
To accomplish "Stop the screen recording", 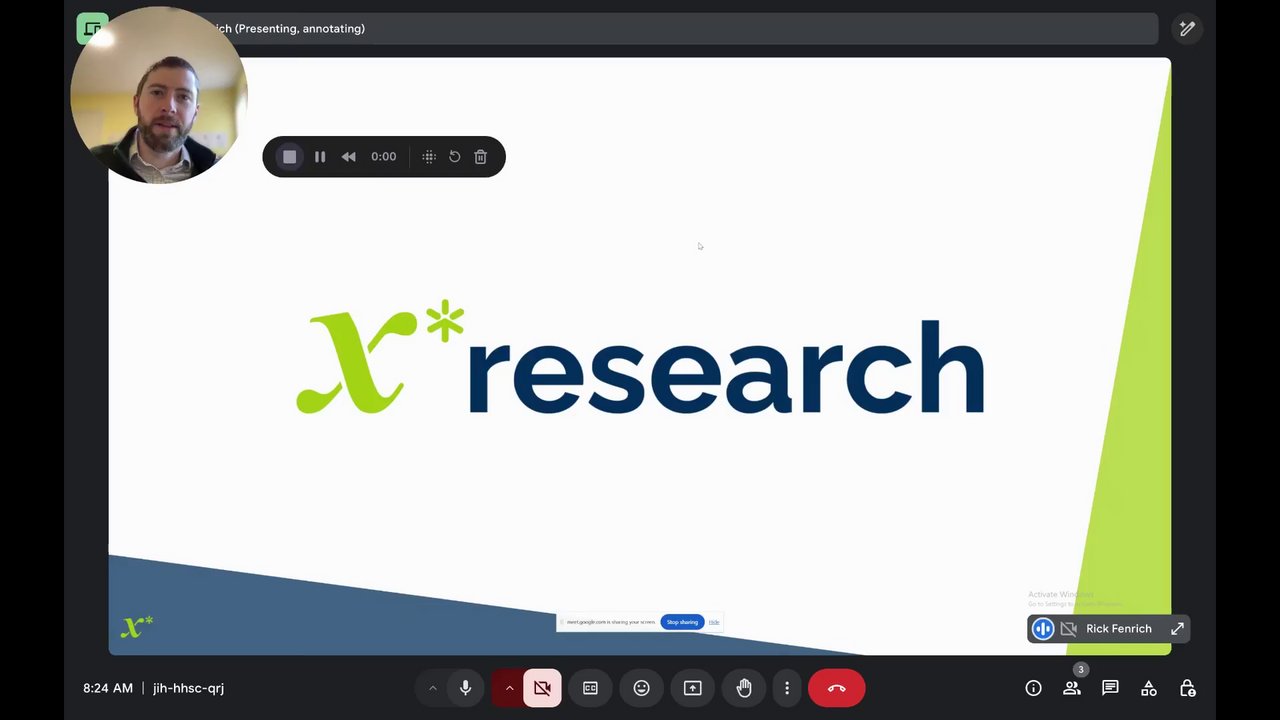I will click(290, 157).
